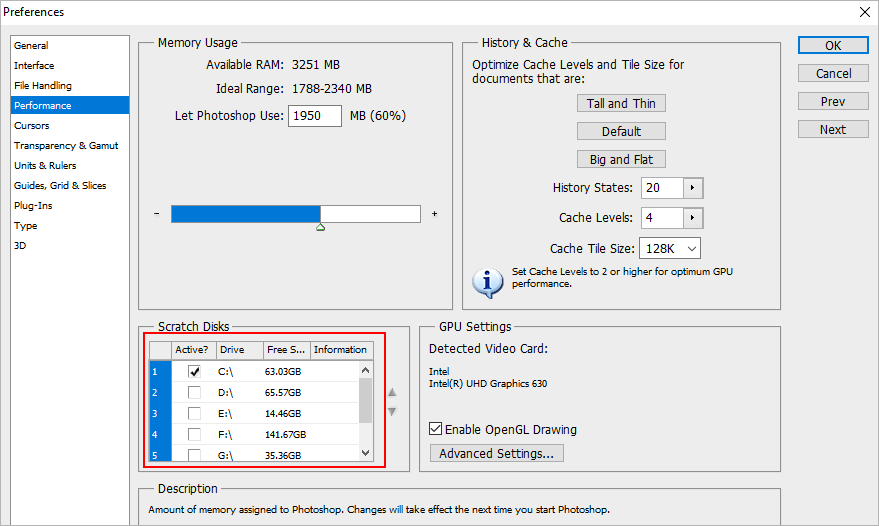Decrease memory with minus sign
Viewport: 879px width, 526px height.
(x=156, y=214)
